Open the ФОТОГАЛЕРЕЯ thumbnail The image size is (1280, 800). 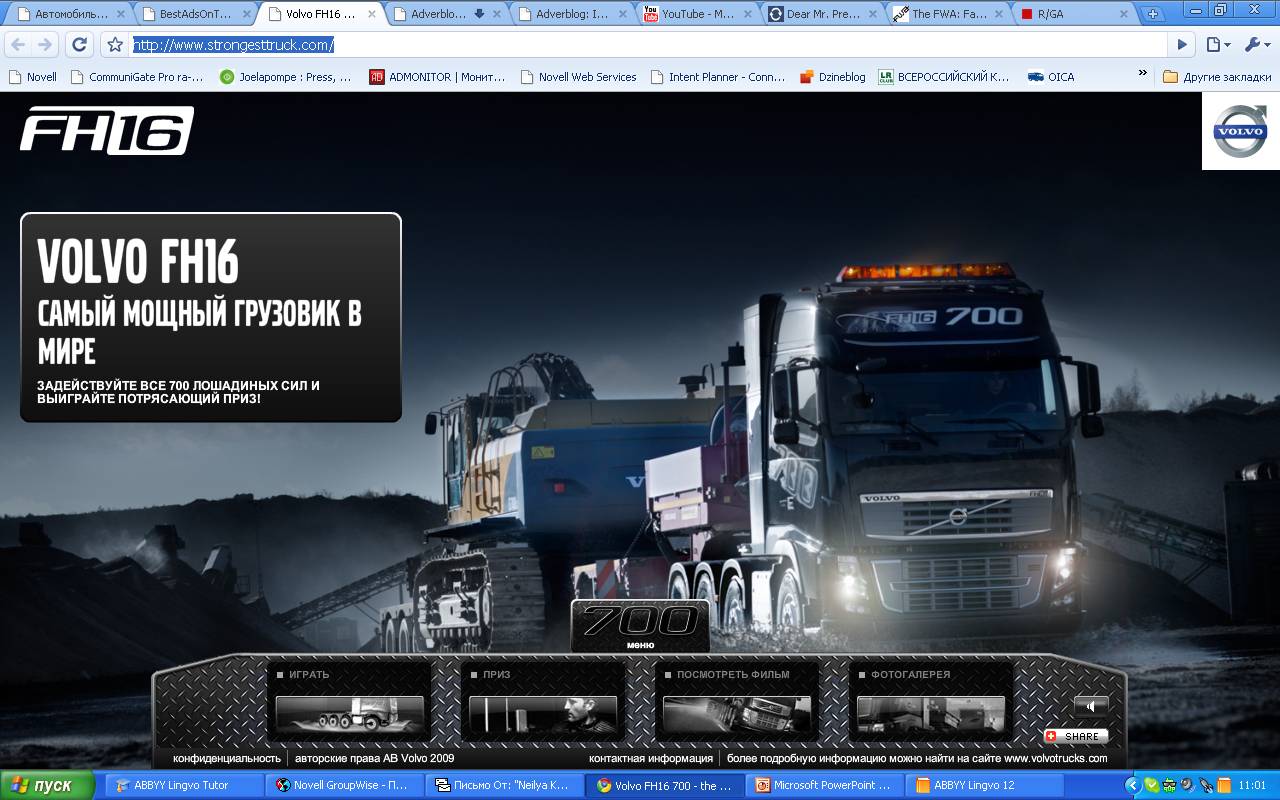930,714
